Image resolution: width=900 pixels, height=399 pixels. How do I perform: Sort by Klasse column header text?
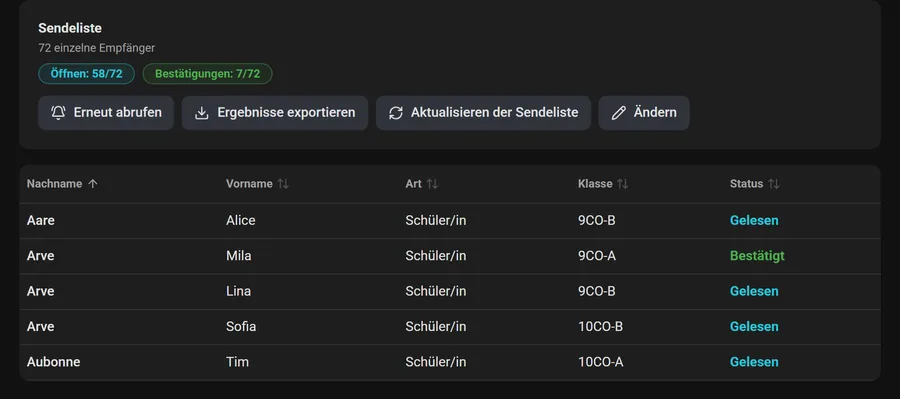click(595, 184)
